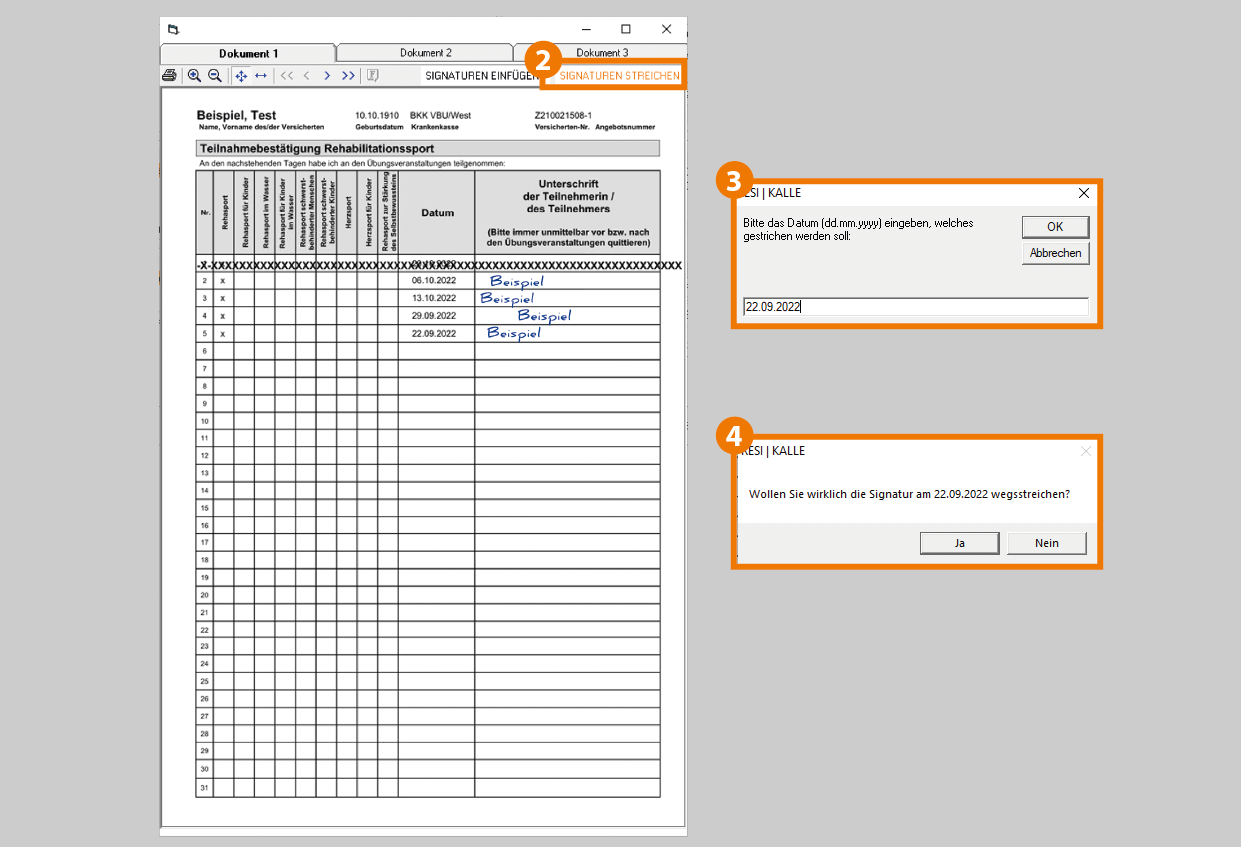Click the date input field showing 22.09.2022

915,307
